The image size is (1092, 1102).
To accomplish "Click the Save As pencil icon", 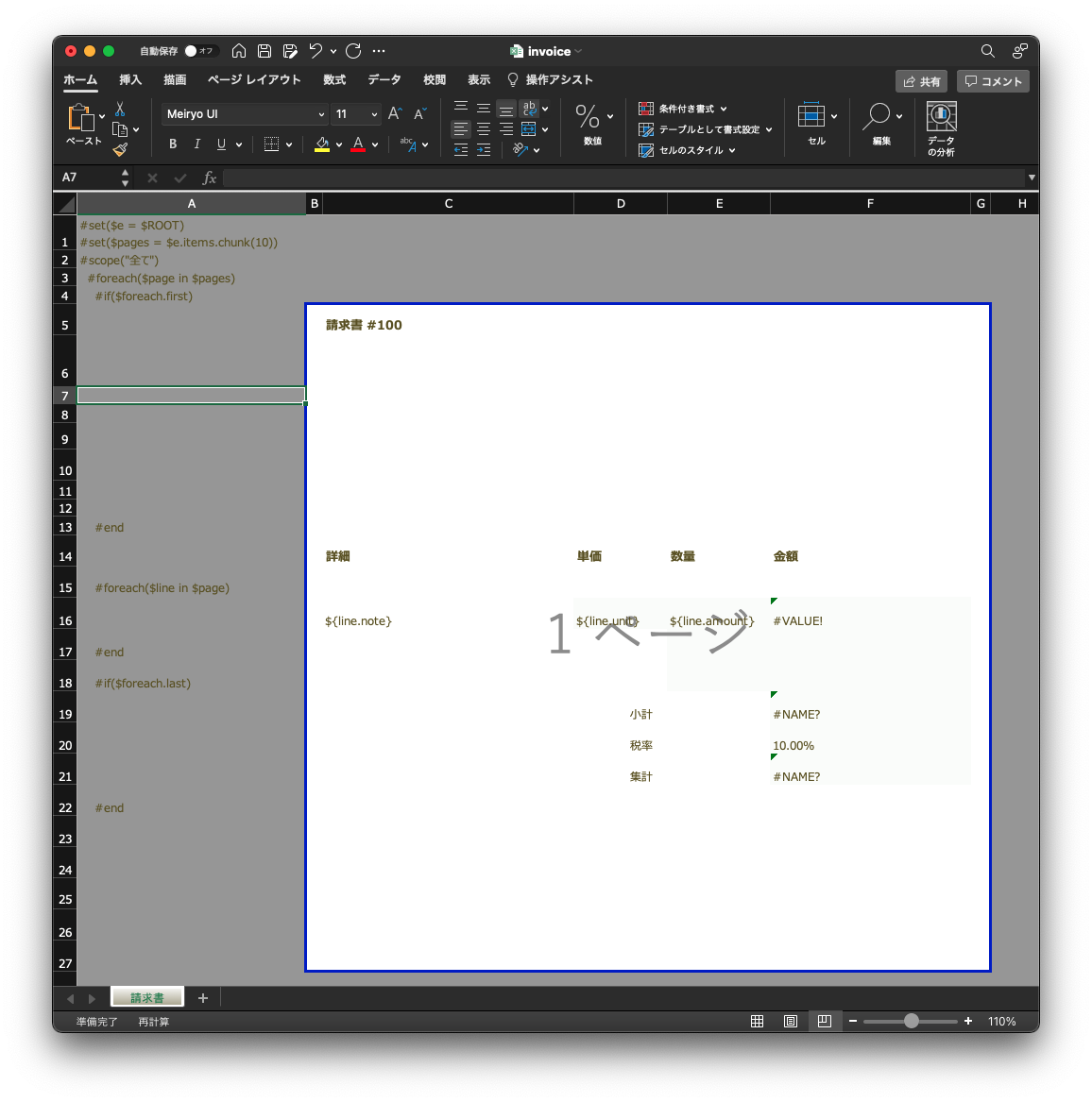I will 290,51.
